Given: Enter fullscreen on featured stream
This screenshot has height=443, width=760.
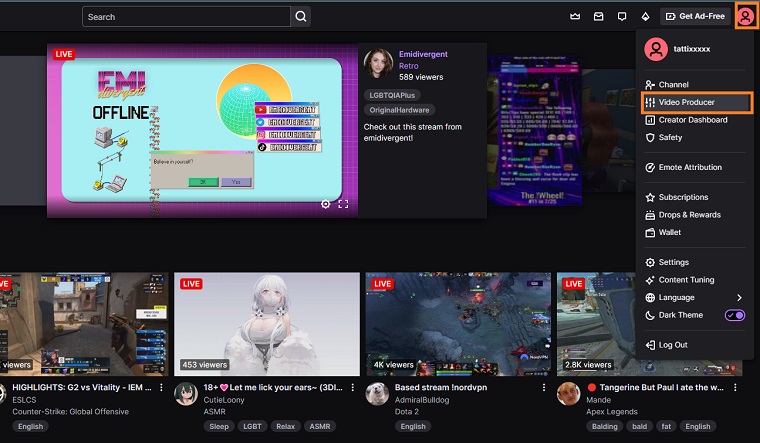Looking at the screenshot, I should [343, 204].
